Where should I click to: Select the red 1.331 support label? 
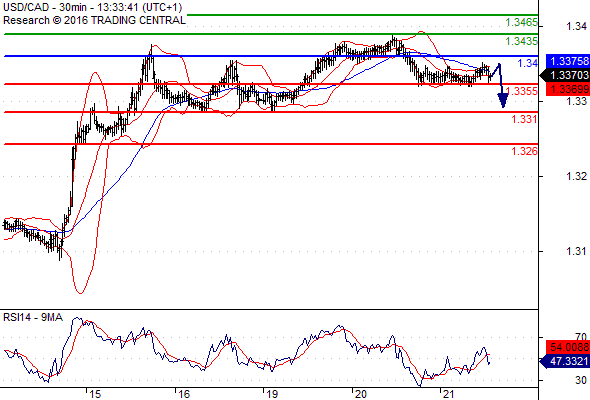pyautogui.click(x=524, y=119)
